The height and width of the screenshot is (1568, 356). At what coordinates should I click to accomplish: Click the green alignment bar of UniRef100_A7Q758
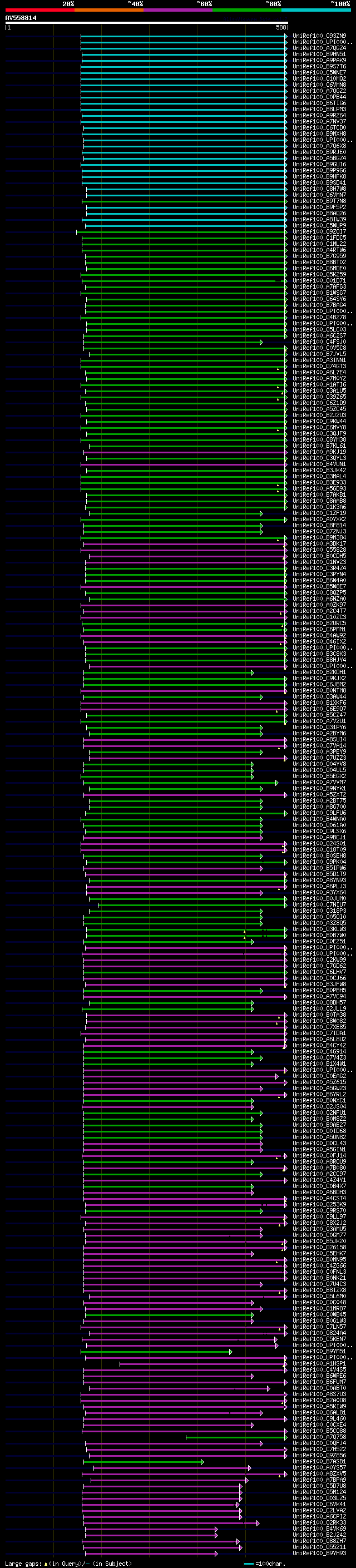pyautogui.click(x=237, y=1438)
